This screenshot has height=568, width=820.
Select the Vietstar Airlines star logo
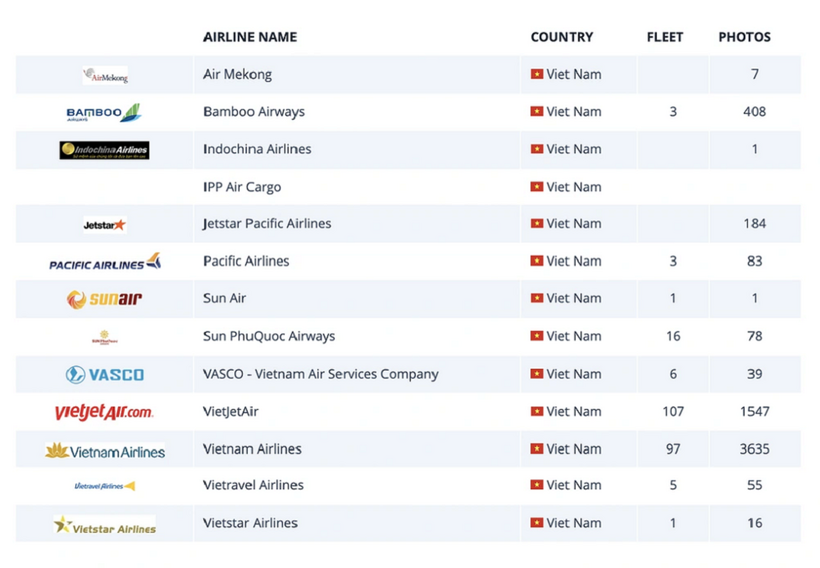105,525
